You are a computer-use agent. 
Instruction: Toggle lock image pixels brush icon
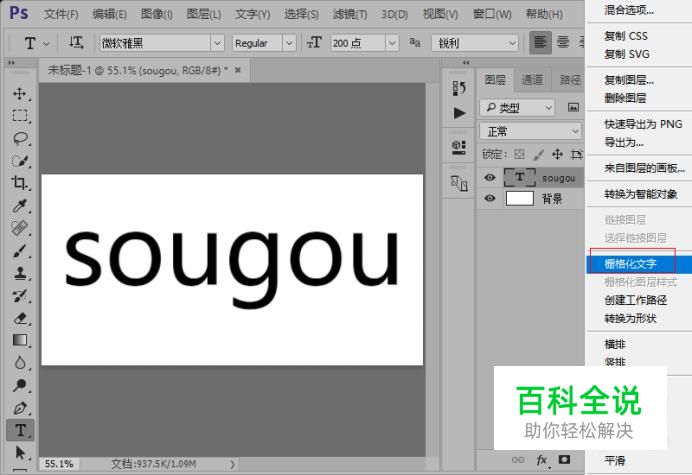(x=538, y=154)
